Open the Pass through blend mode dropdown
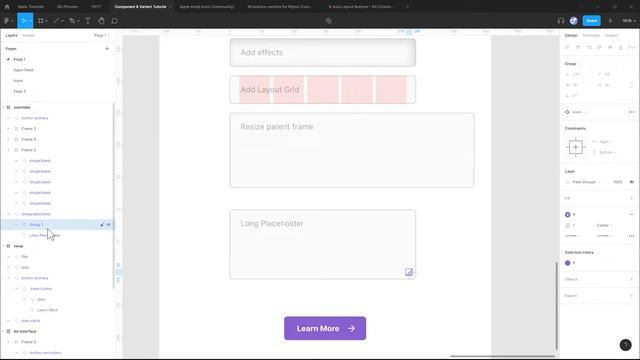This screenshot has height=360, width=640. click(587, 182)
